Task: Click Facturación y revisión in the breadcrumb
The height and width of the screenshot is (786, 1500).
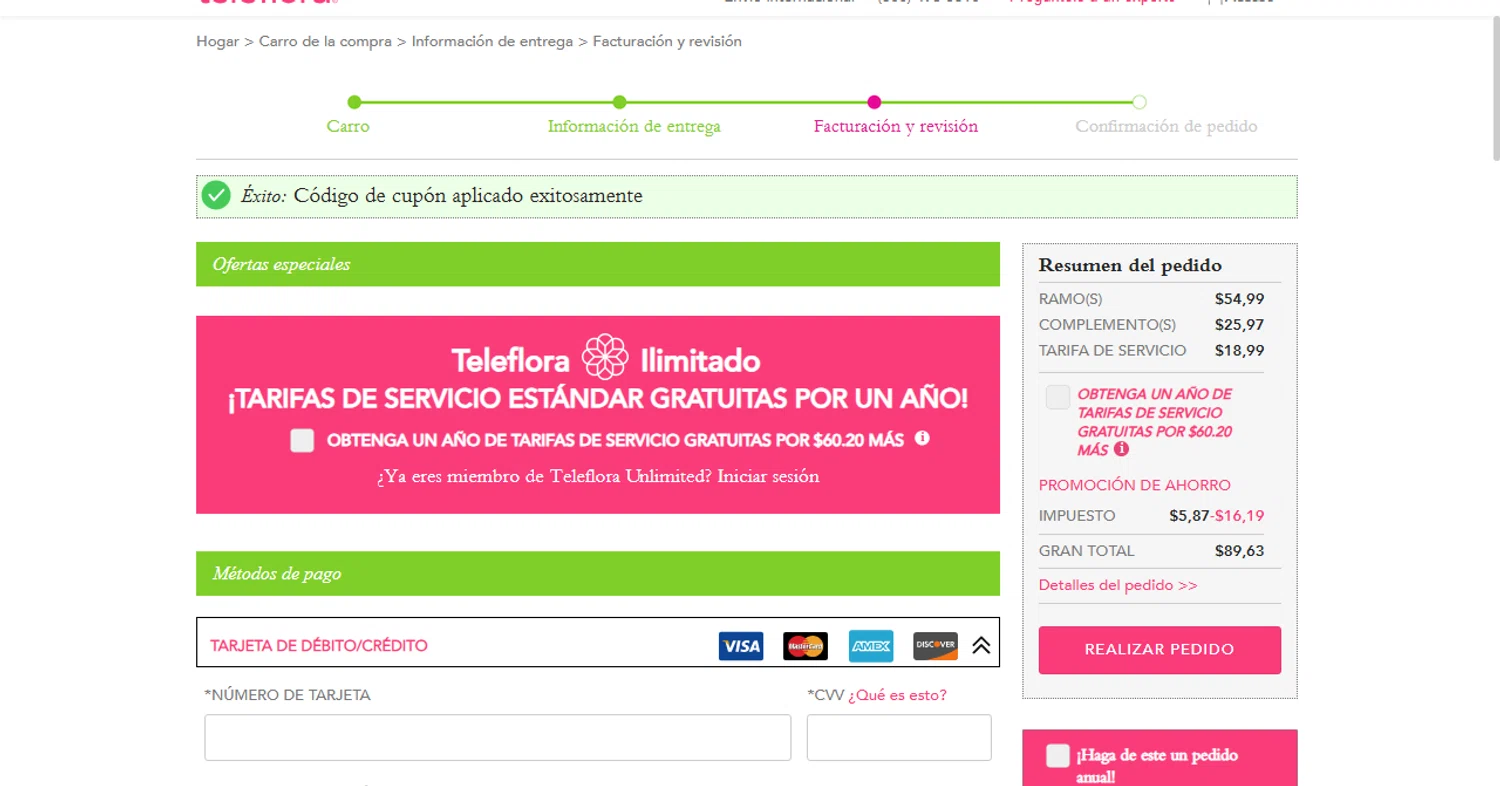Action: point(667,41)
